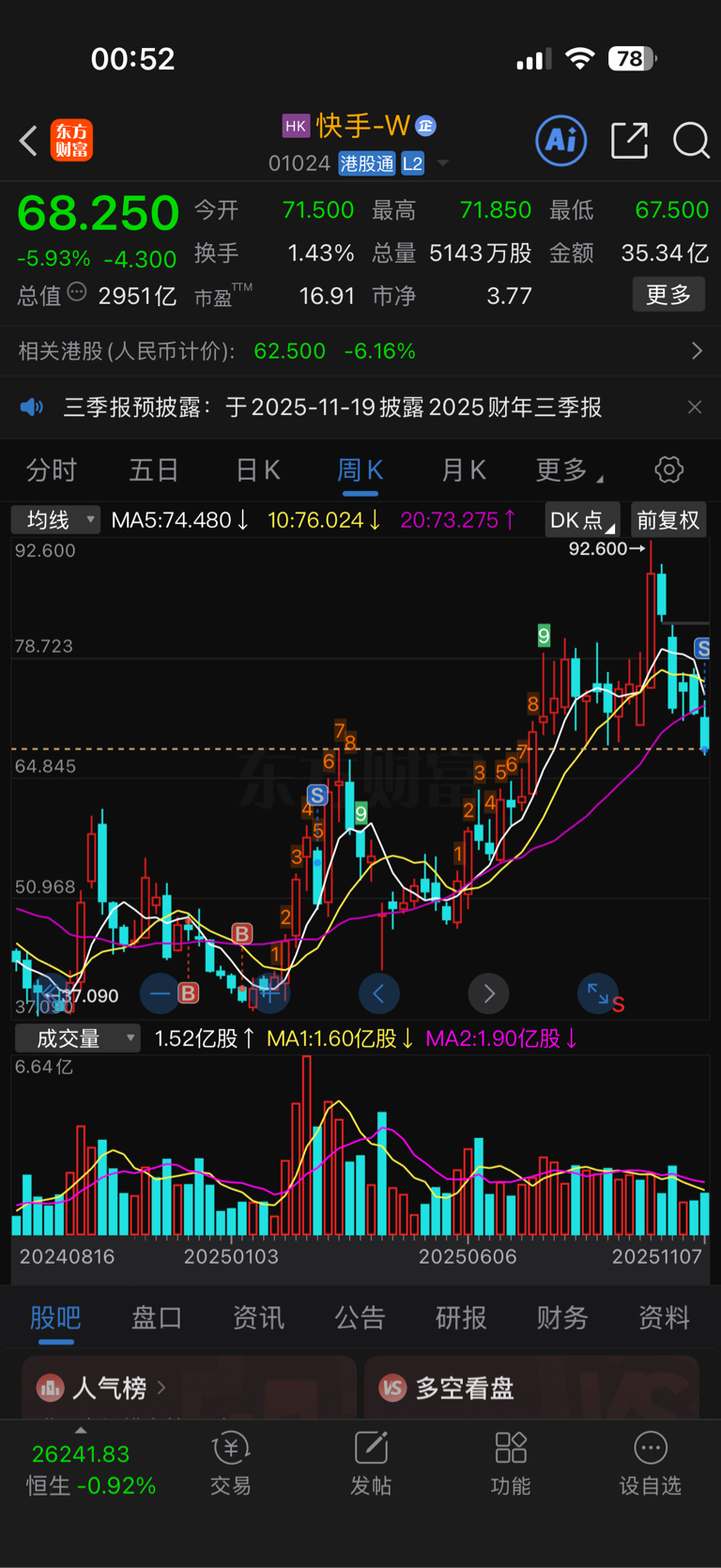Open the 多空看盘 card
Viewport: 721px width, 1568px height.
click(x=531, y=1387)
